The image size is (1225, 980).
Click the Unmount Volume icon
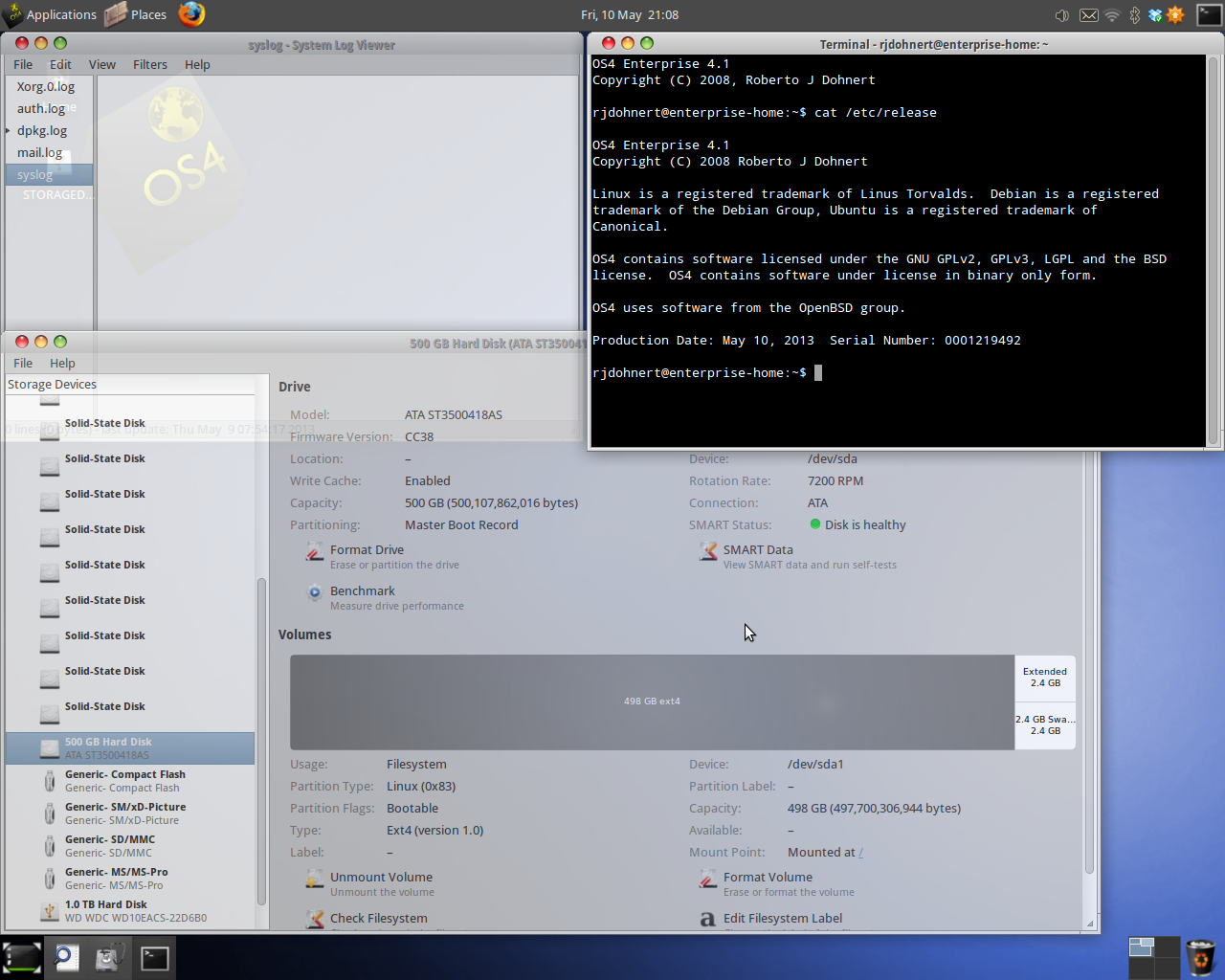[314, 880]
